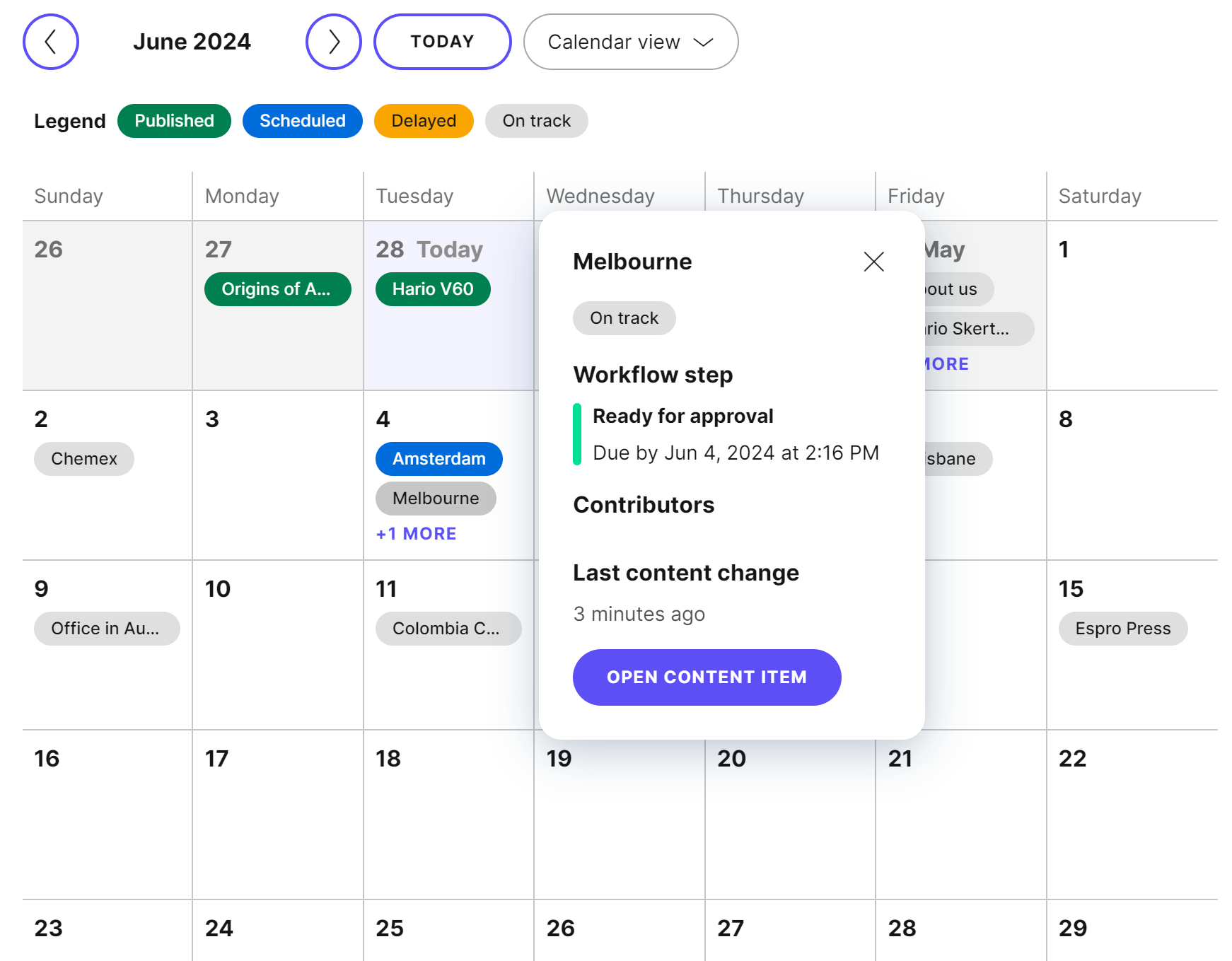The image size is (1232, 961).
Task: Navigate to previous month using left arrow
Action: (x=50, y=42)
